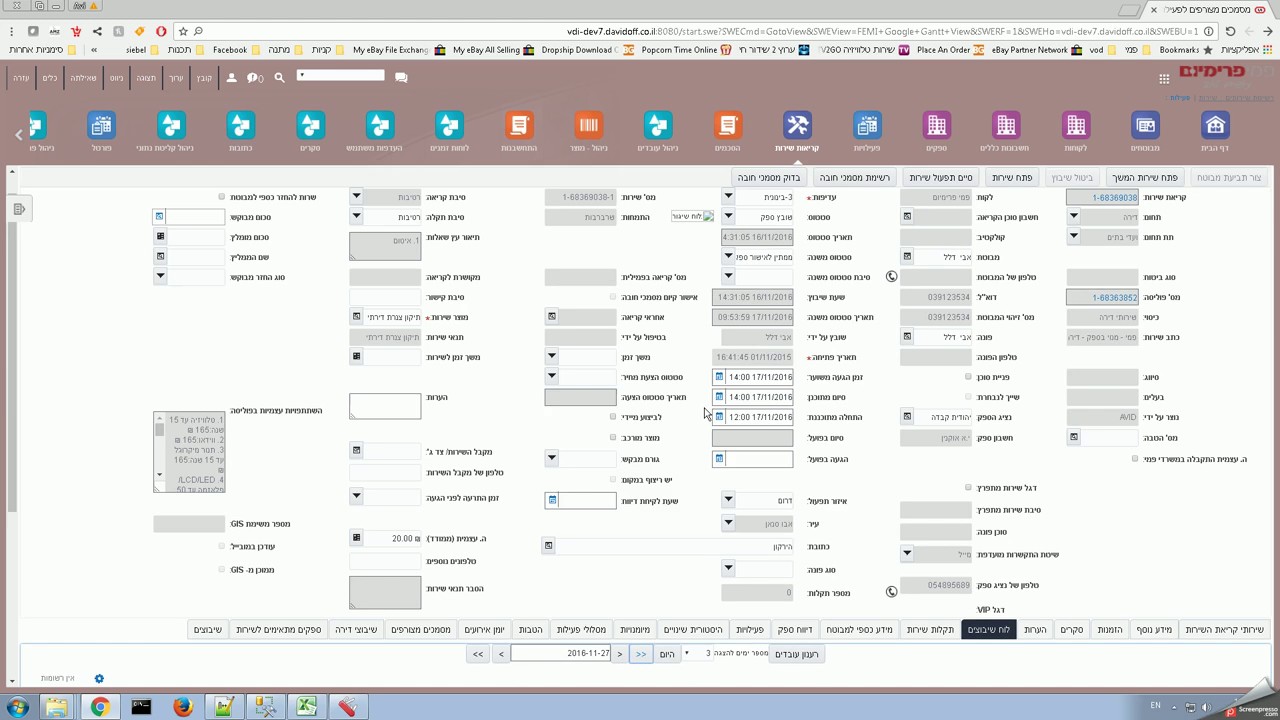The width and height of the screenshot is (1280, 720).
Task: Toggle ה. עצמית התקבלה במשרדי פמי checkbox
Action: pyautogui.click(x=1135, y=459)
